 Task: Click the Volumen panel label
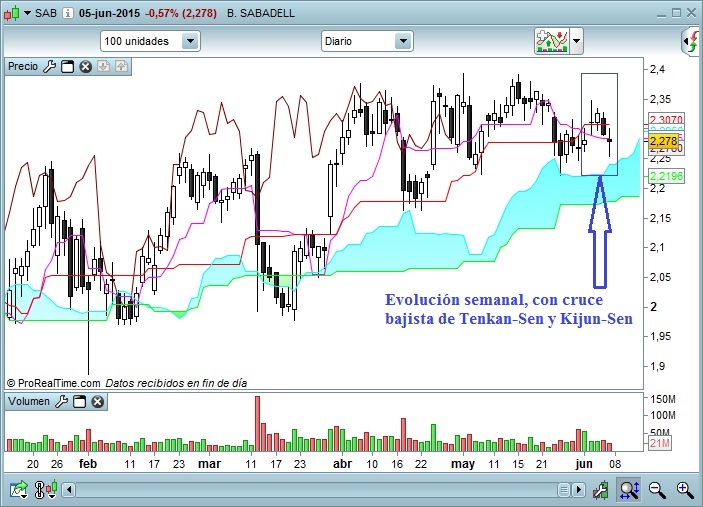point(29,401)
